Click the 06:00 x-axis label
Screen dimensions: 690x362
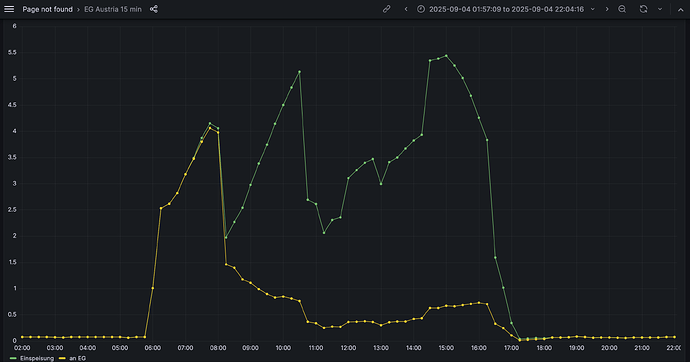[x=153, y=348]
